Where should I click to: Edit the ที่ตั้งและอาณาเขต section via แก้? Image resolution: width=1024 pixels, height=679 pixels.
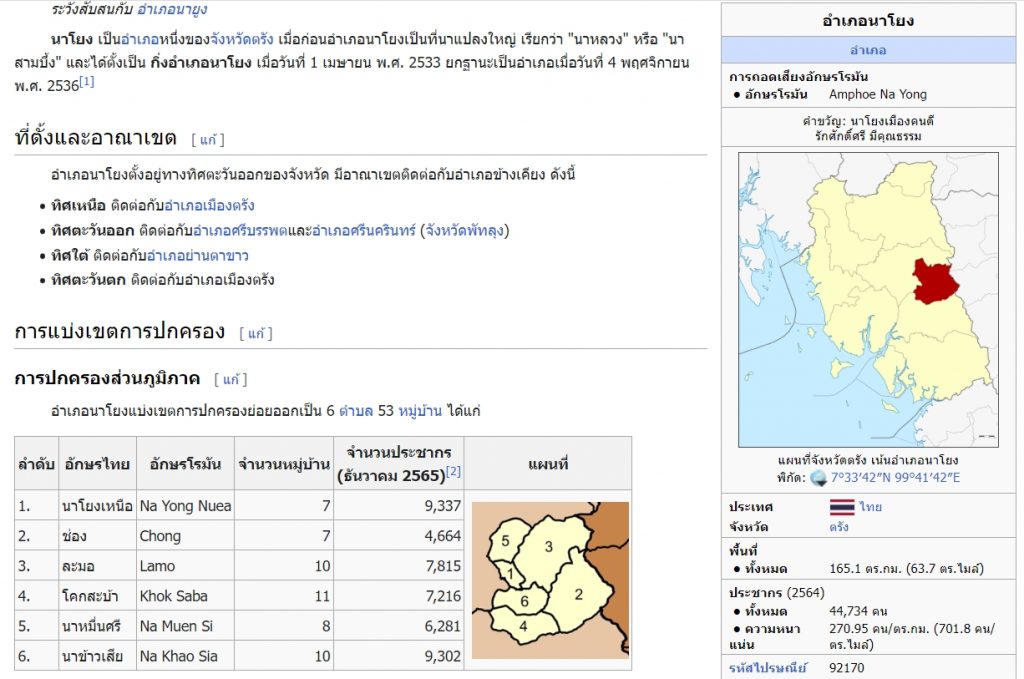point(207,139)
